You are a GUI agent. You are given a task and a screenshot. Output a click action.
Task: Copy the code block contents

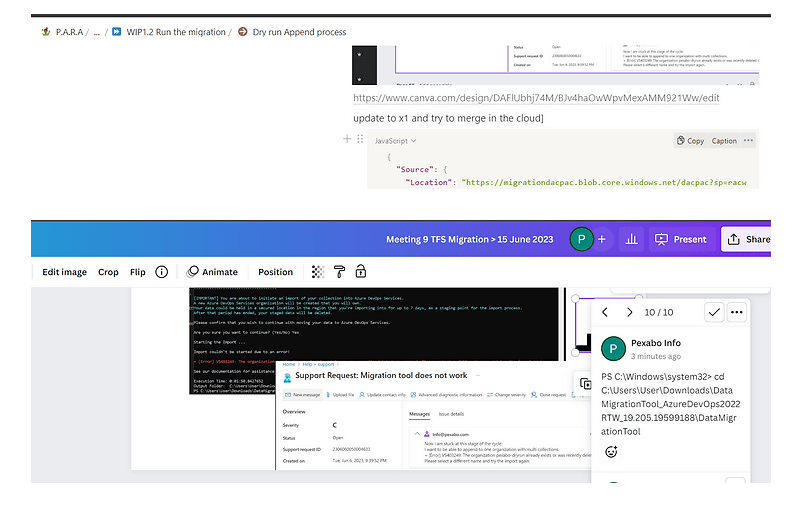point(690,141)
